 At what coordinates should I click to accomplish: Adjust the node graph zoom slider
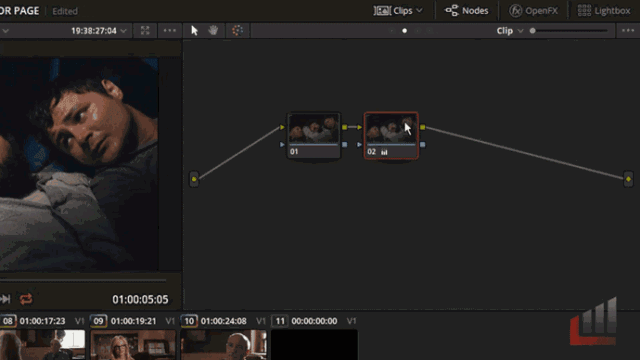tap(569, 31)
